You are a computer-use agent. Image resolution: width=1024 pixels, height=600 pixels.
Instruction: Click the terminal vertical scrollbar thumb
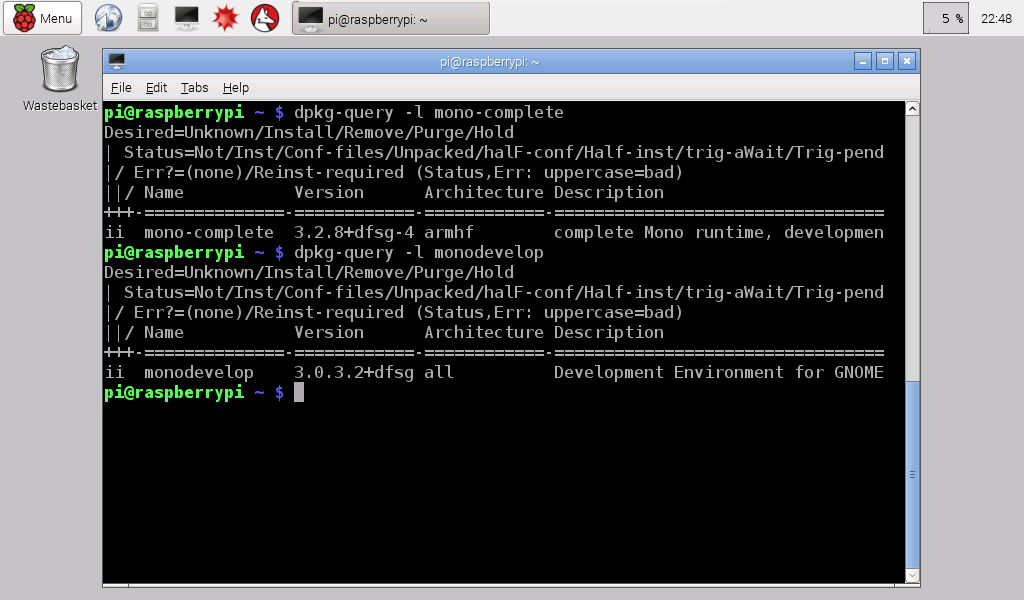pos(912,474)
